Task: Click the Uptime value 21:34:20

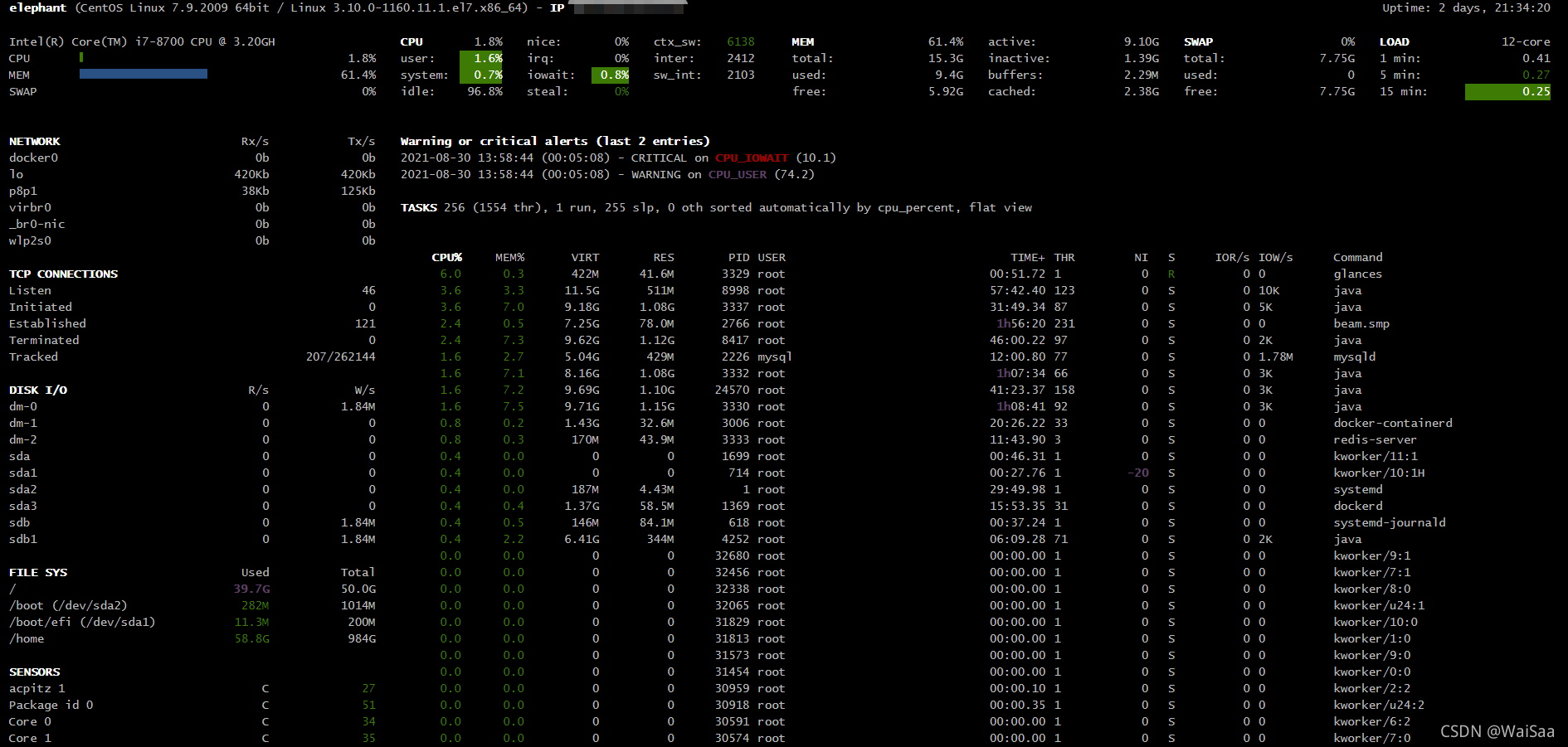Action: [1522, 7]
